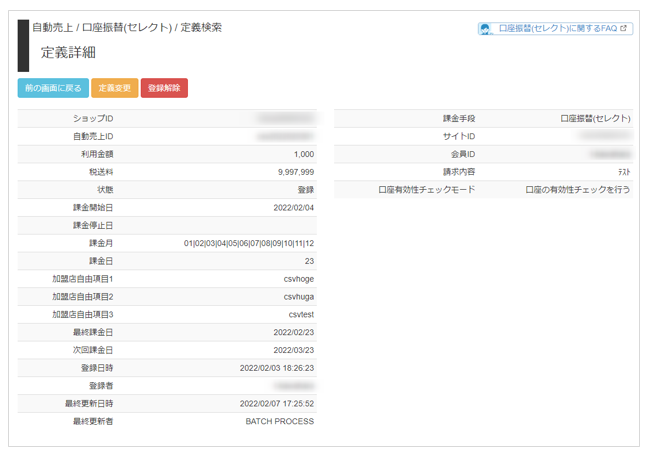Click the external link icon beside FAQ
654x463 pixels.
point(624,28)
